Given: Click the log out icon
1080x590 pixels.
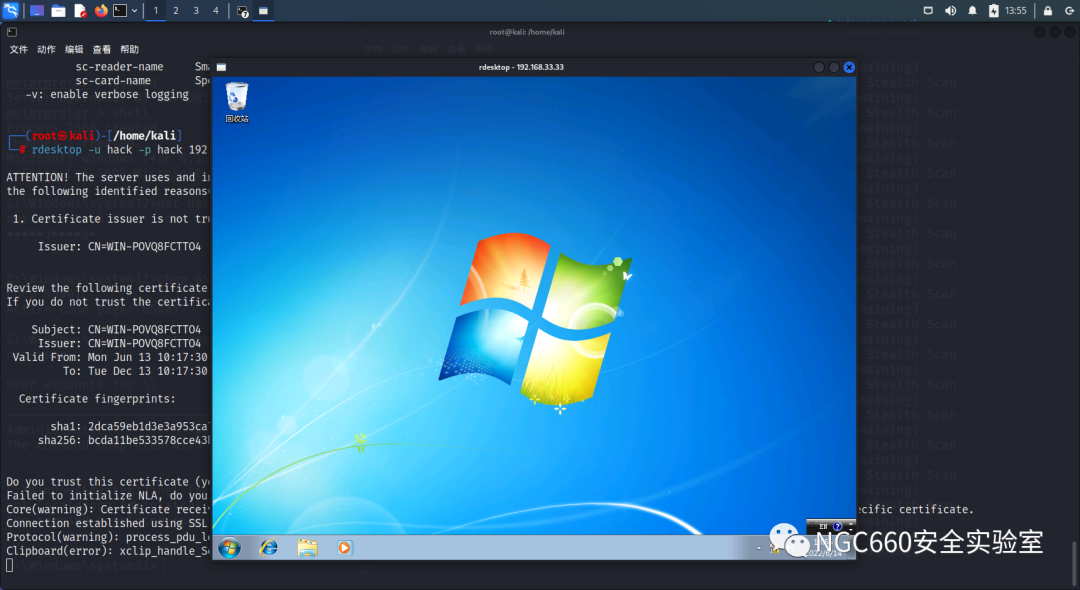Looking at the screenshot, I should [1069, 10].
